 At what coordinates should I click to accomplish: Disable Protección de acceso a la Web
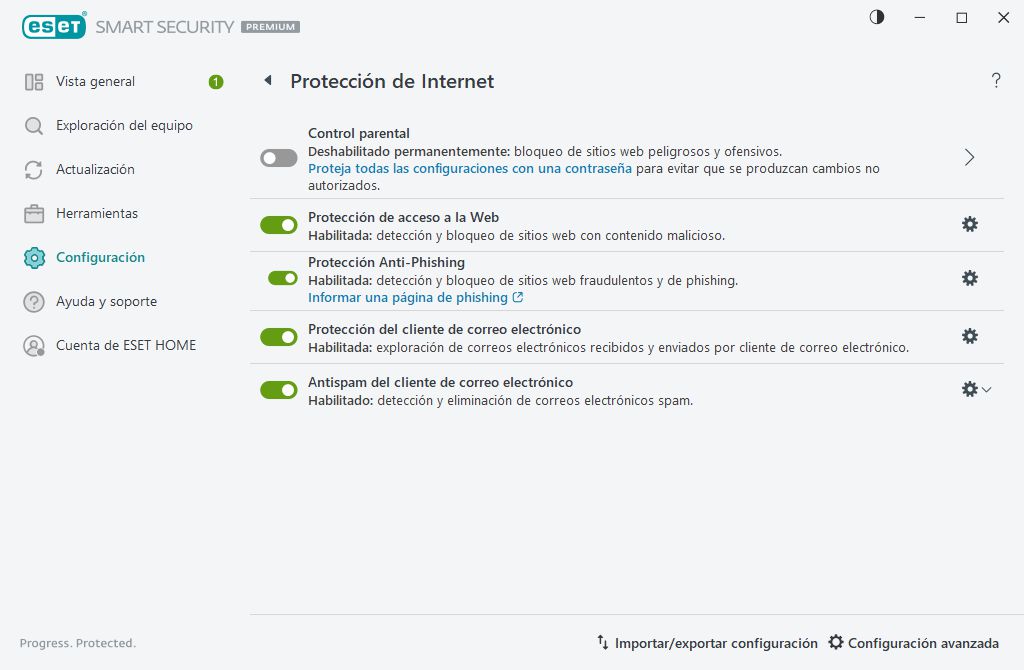(x=278, y=224)
